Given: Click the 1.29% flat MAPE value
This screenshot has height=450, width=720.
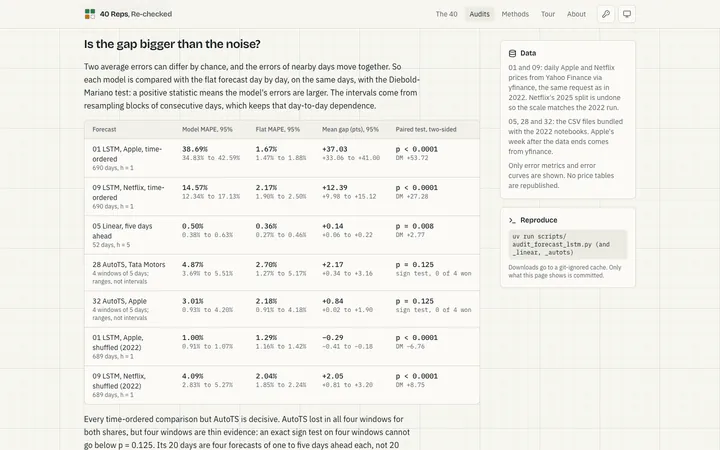Looking at the screenshot, I should 266,338.
